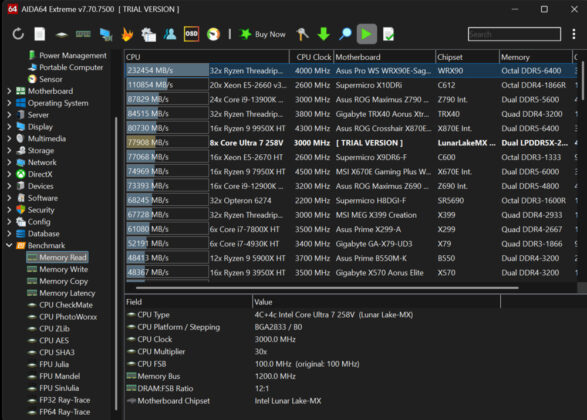Expand the Motherboard tree node
Screen dimensions: 587x420
pyautogui.click(x=9, y=91)
